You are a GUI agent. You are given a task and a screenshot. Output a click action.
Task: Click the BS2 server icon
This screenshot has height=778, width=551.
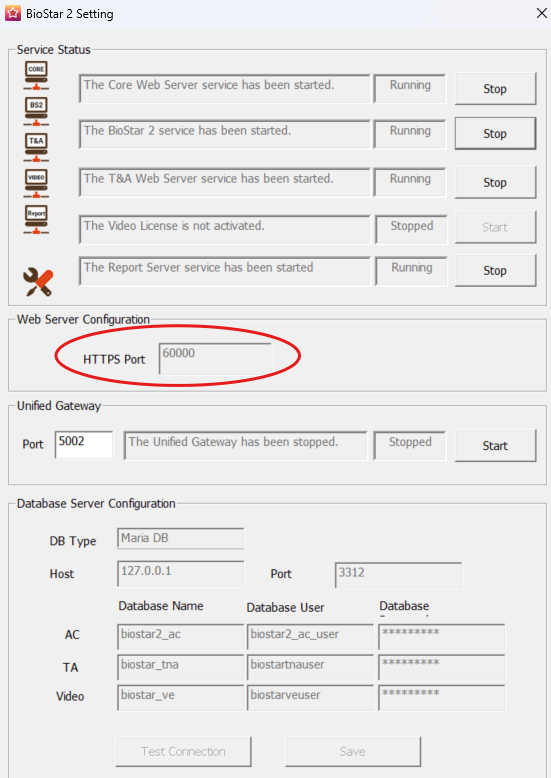(x=36, y=111)
